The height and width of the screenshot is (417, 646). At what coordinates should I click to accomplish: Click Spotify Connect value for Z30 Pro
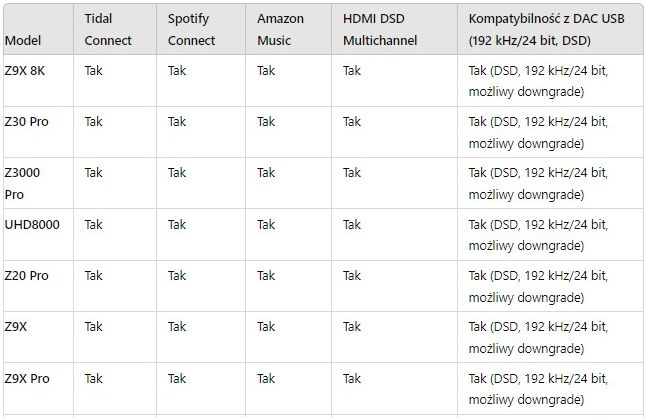click(x=177, y=122)
